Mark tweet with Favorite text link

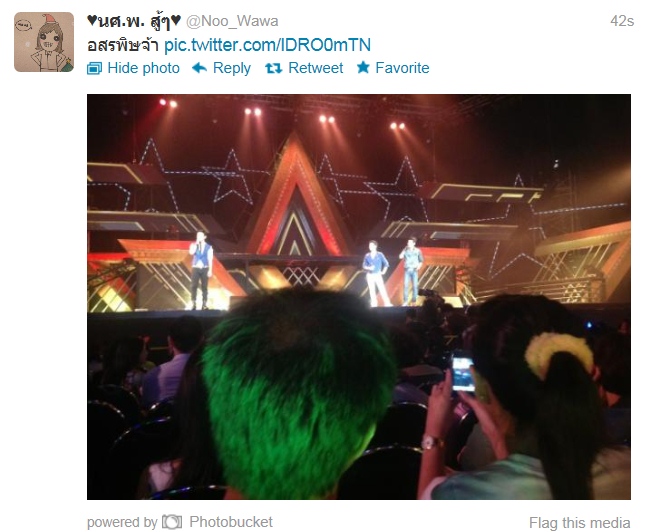click(x=402, y=68)
